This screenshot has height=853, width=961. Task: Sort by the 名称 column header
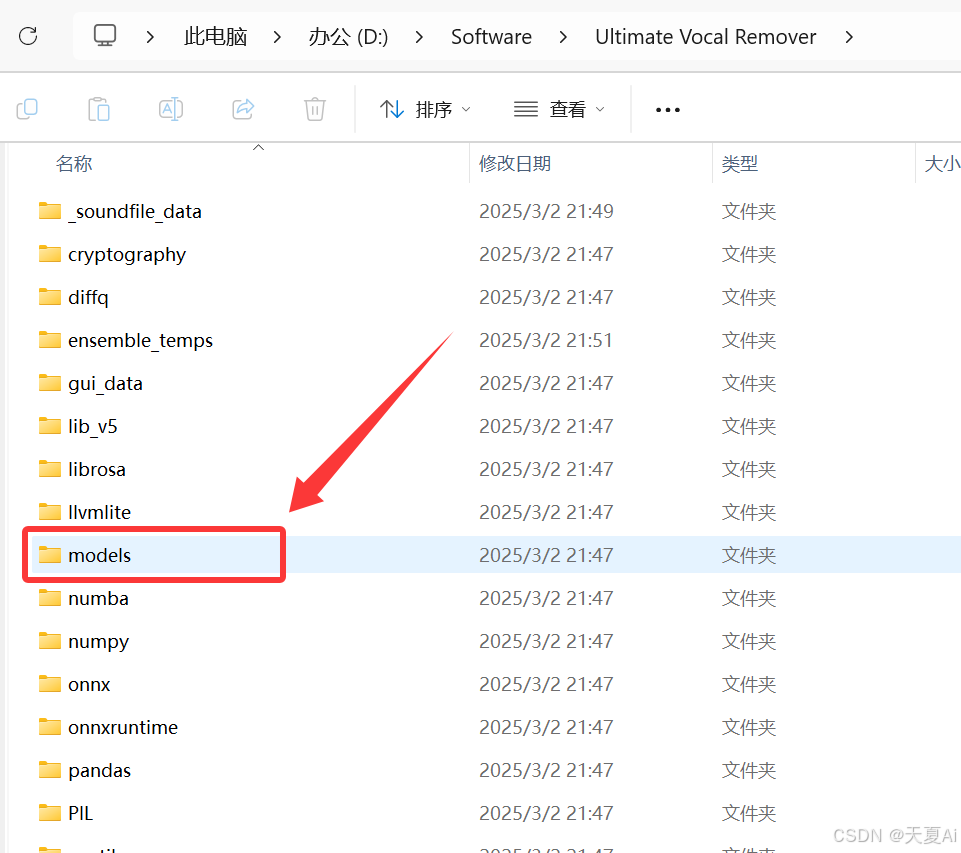(74, 164)
